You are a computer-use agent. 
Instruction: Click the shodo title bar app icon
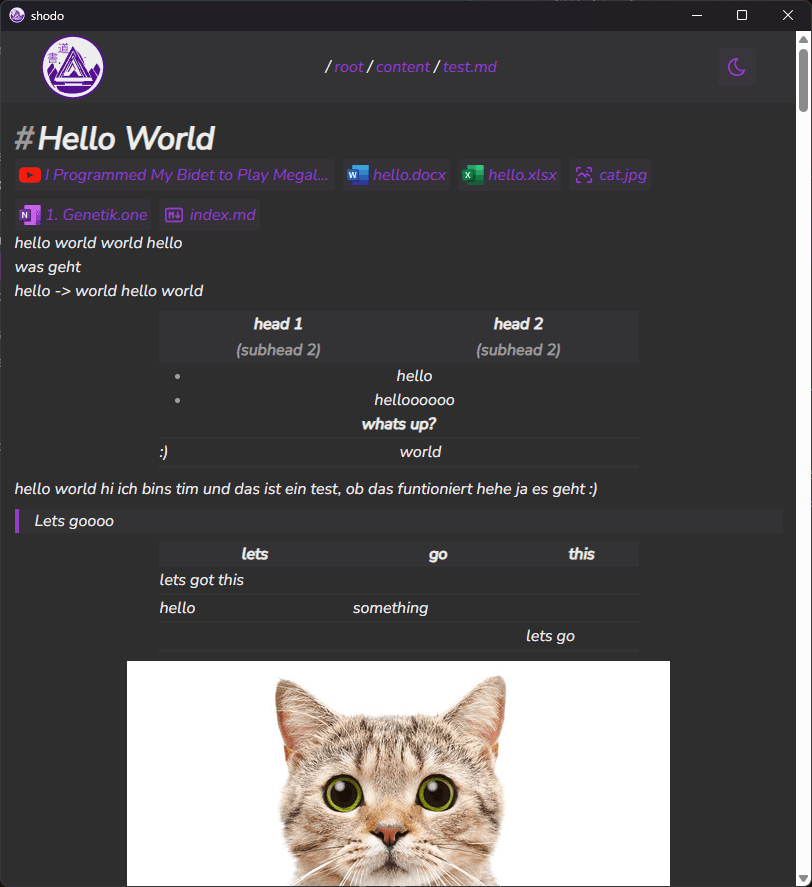click(17, 15)
